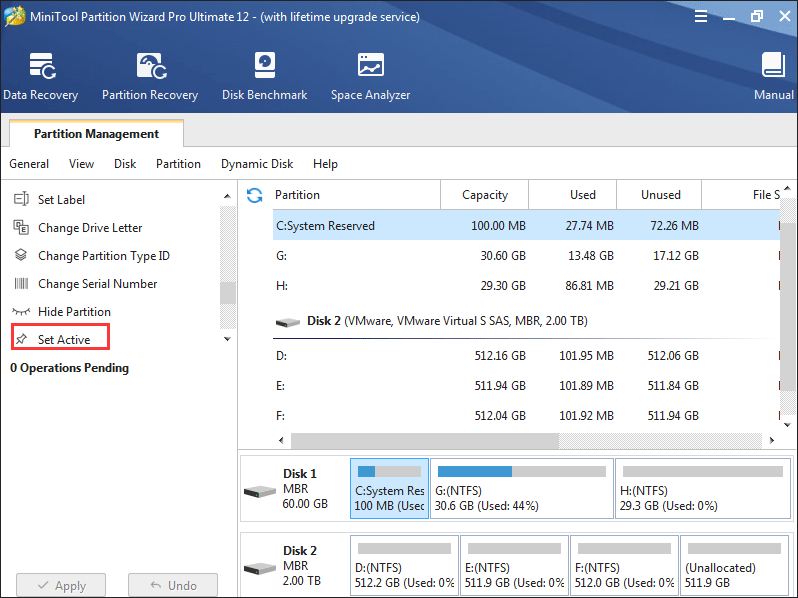Select Change Drive Letter action

90,228
